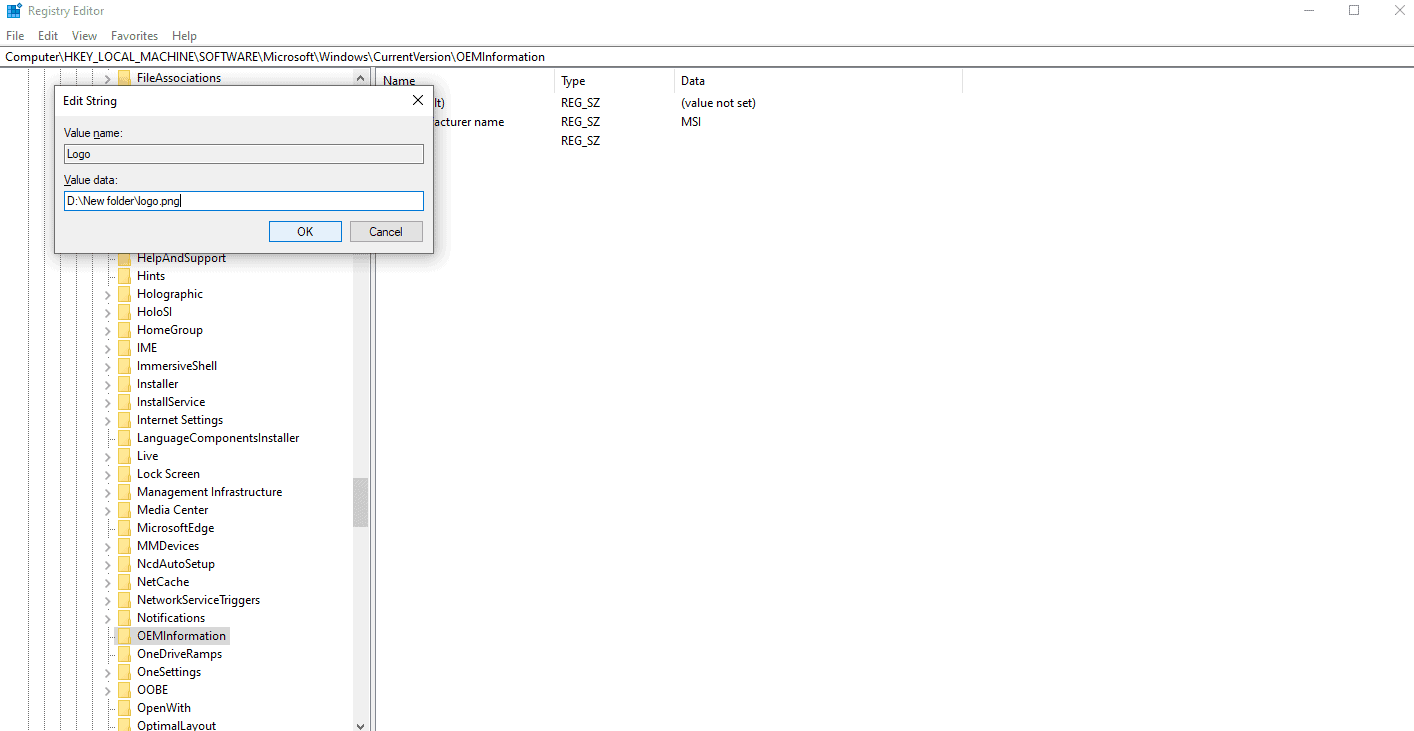Cancel the Edit String dialog

click(x=386, y=232)
